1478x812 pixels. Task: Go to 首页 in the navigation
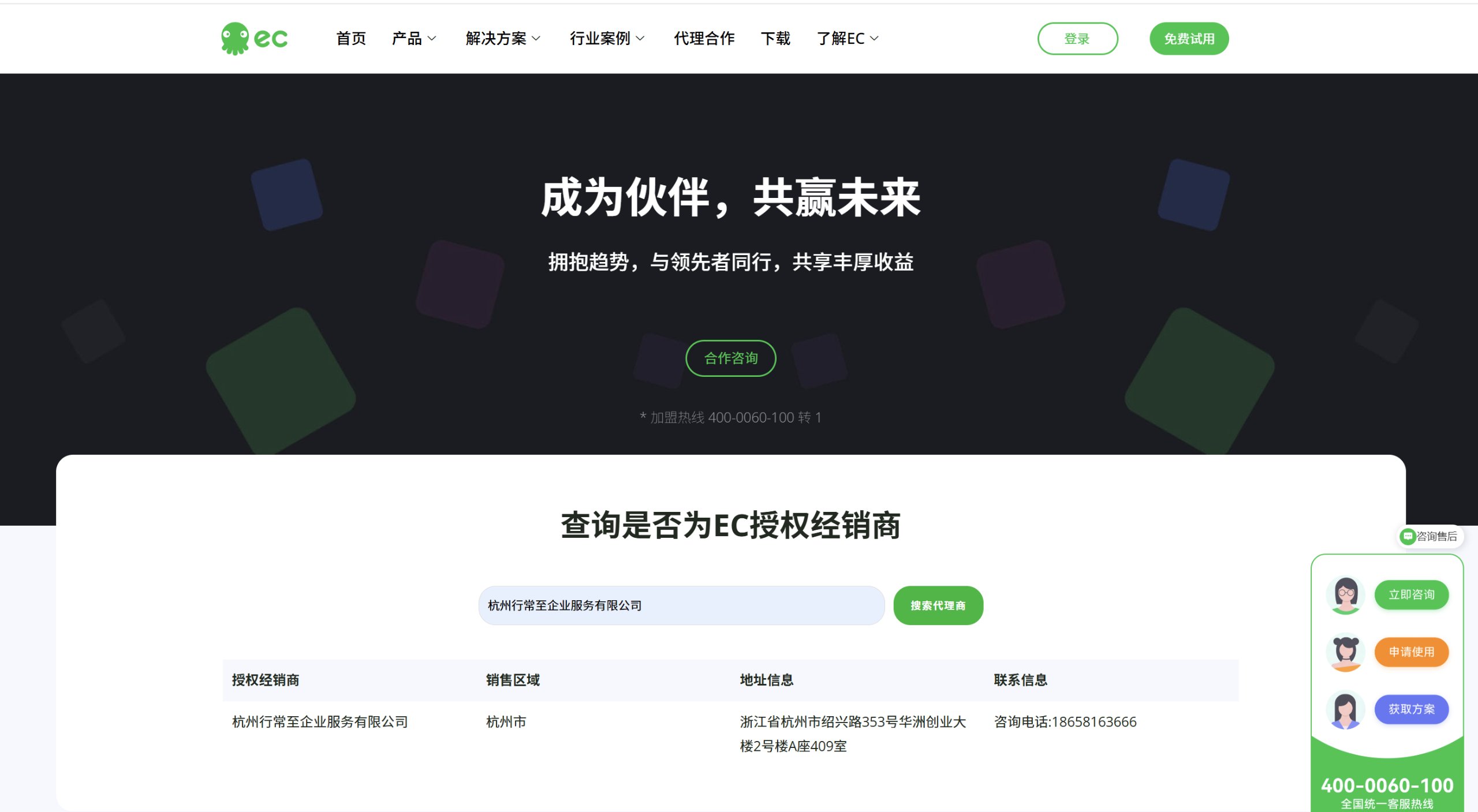[x=351, y=39]
